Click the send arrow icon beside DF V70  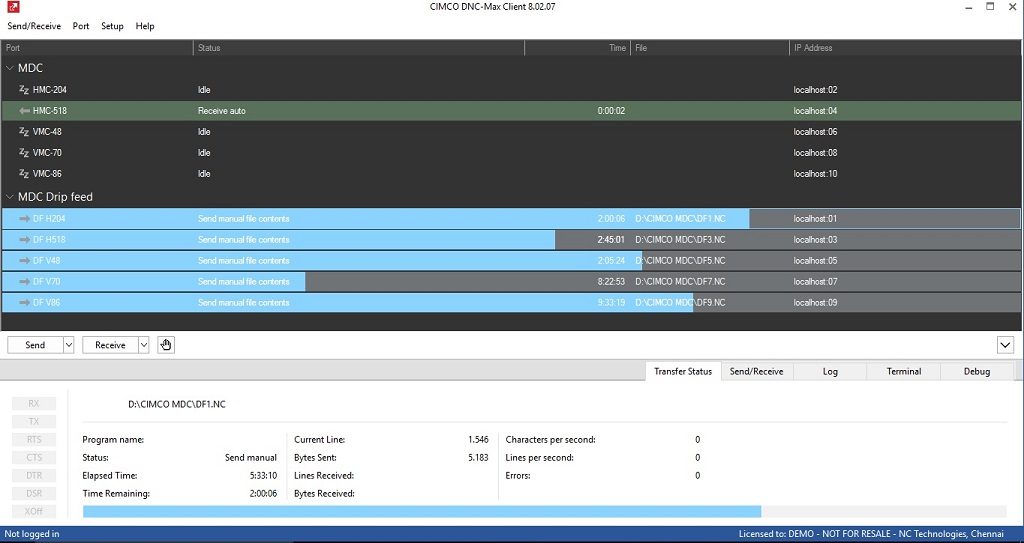click(x=25, y=282)
